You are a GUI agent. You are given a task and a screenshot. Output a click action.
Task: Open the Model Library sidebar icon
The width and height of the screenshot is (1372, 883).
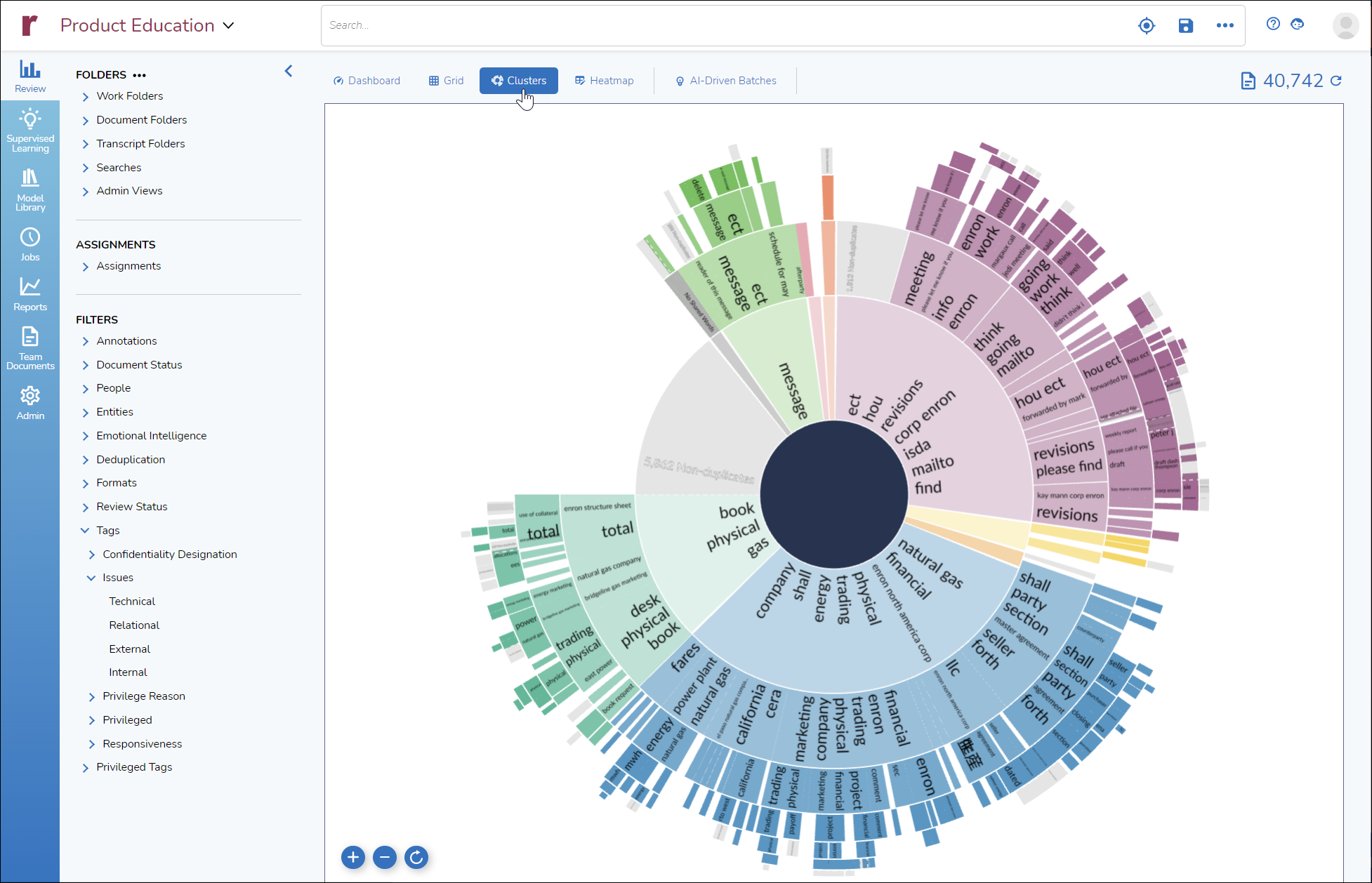coord(30,190)
